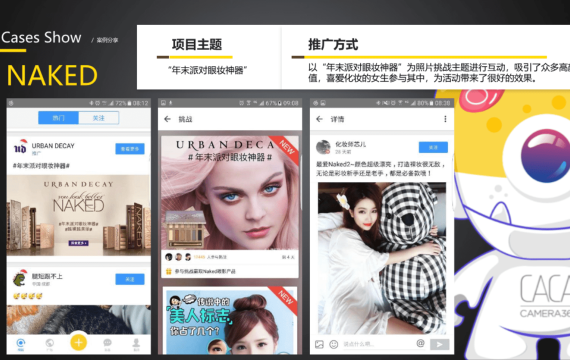Screen dimensions: 570x360
Task: Open the 美人标志 challenge card
Action: (x=230, y=320)
